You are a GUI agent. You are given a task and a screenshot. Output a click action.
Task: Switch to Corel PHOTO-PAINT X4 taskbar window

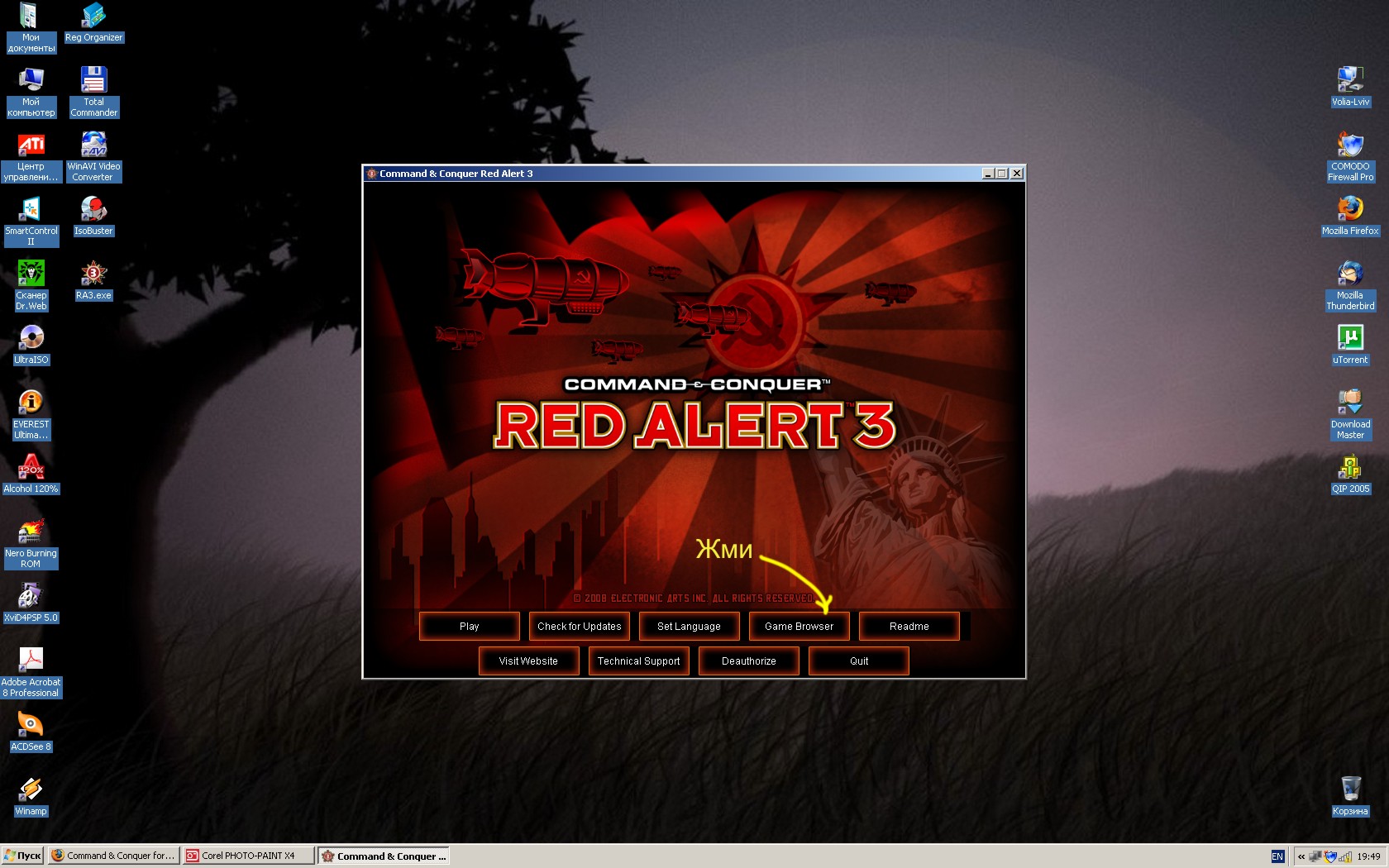point(249,856)
